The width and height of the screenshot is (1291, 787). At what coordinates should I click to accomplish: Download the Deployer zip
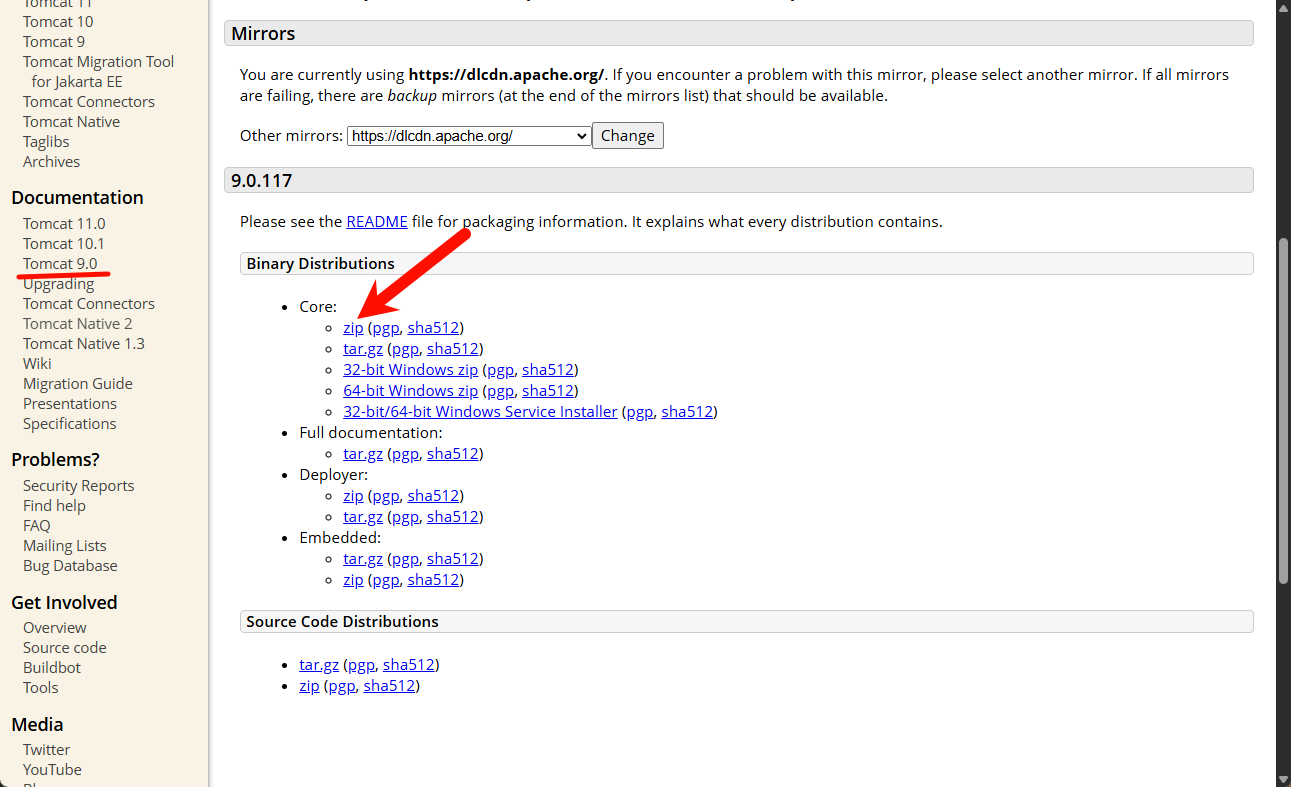tap(353, 496)
